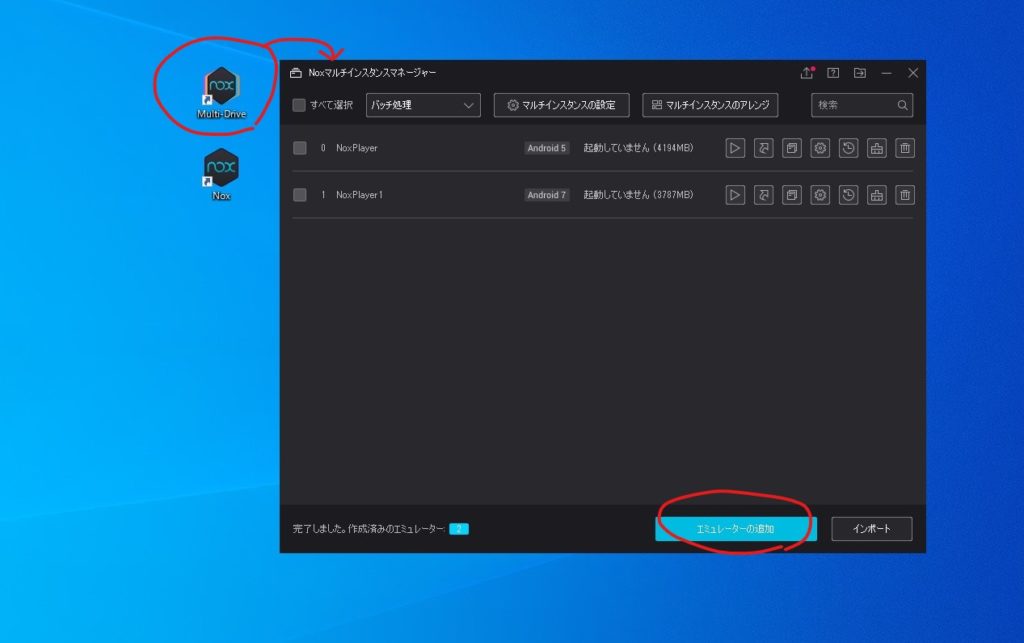This screenshot has height=643, width=1024.
Task: Run disk cleanup for NoxPlayer1
Action: 877,195
